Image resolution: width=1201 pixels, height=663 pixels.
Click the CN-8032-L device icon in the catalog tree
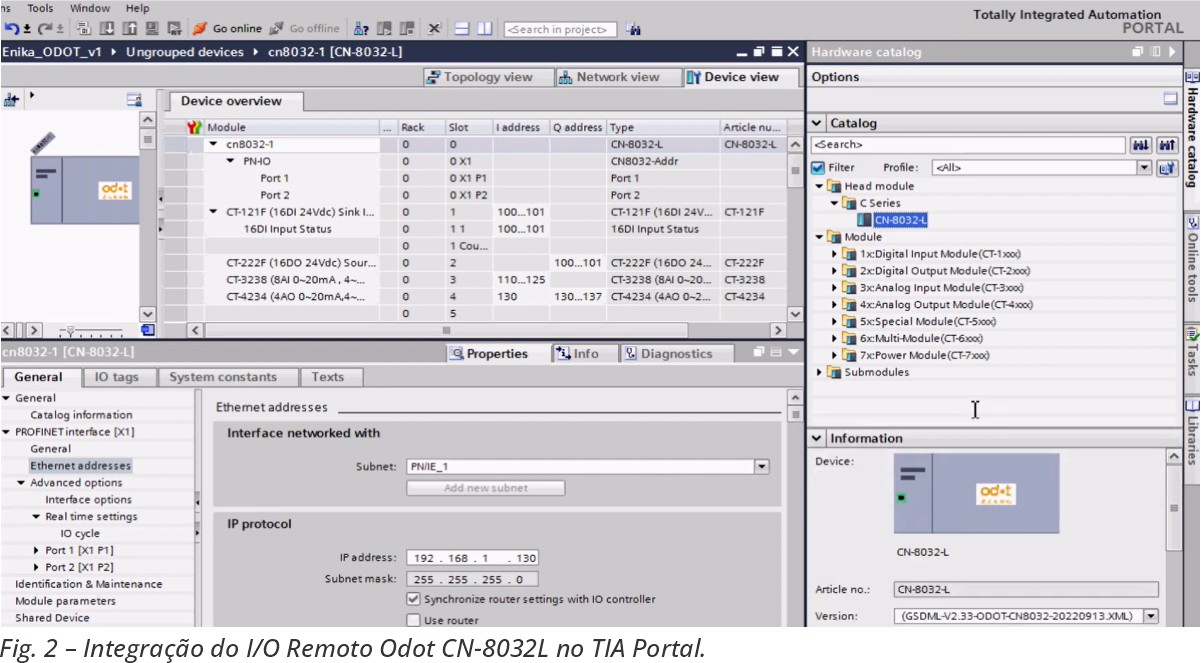(865, 220)
